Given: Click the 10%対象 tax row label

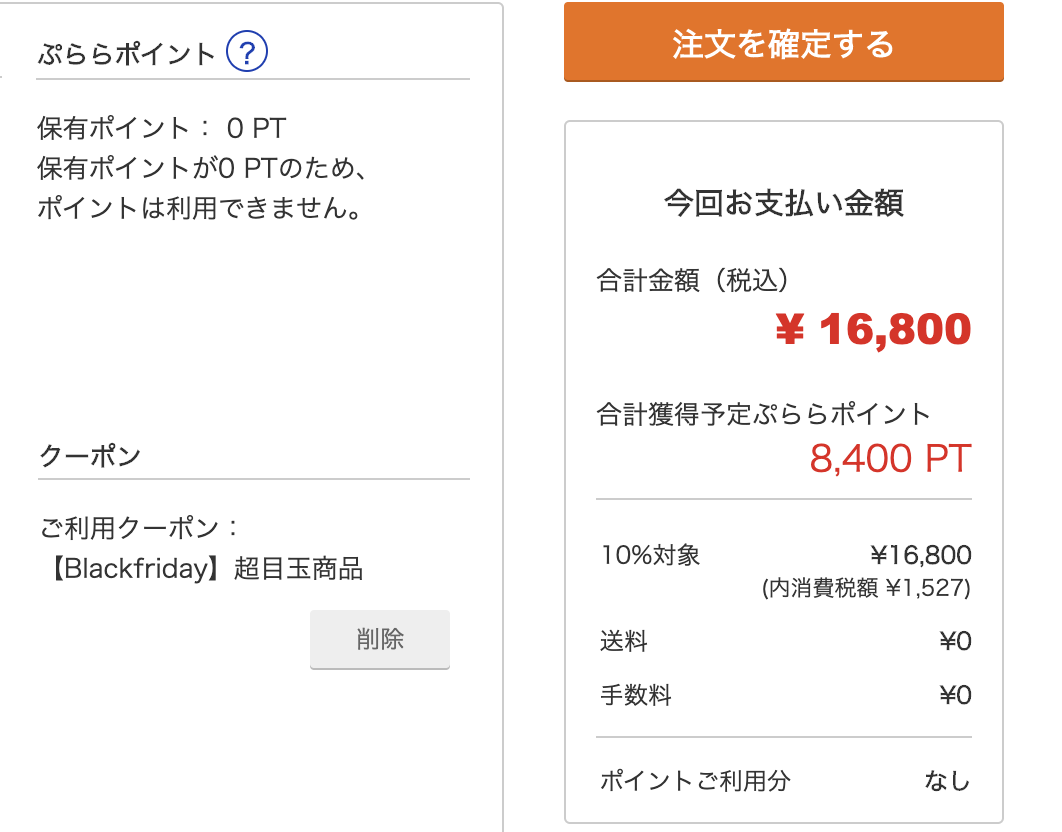Looking at the screenshot, I should click(650, 555).
